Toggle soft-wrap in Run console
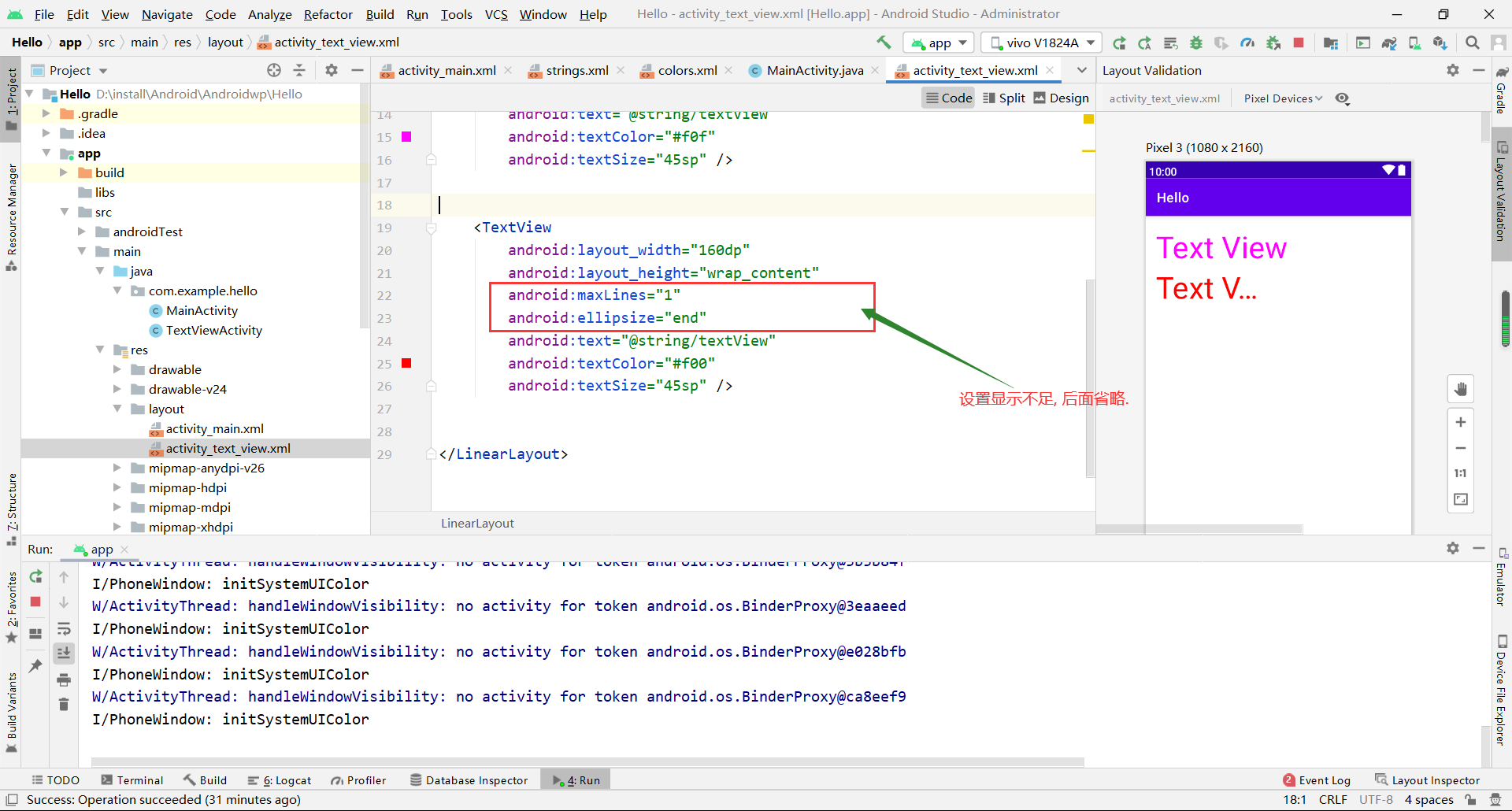 coord(64,628)
